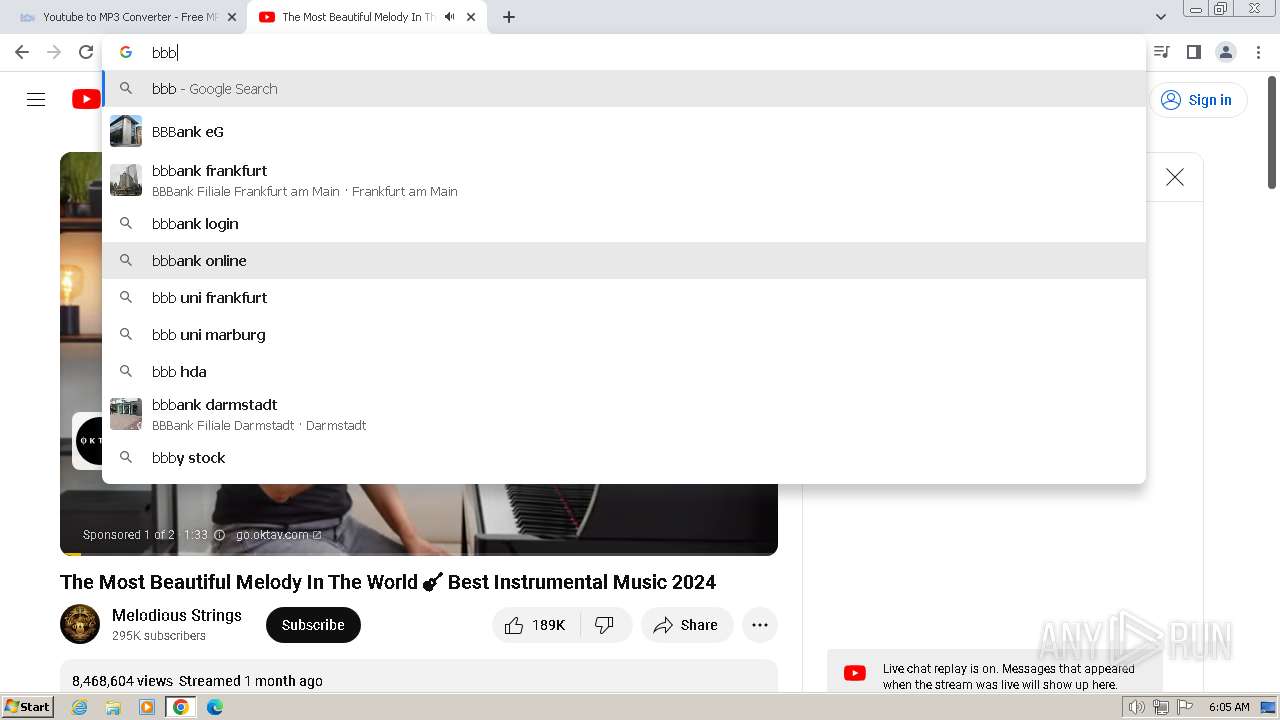1280x720 pixels.
Task: Open the Chrome profile avatar
Action: coord(1225,52)
